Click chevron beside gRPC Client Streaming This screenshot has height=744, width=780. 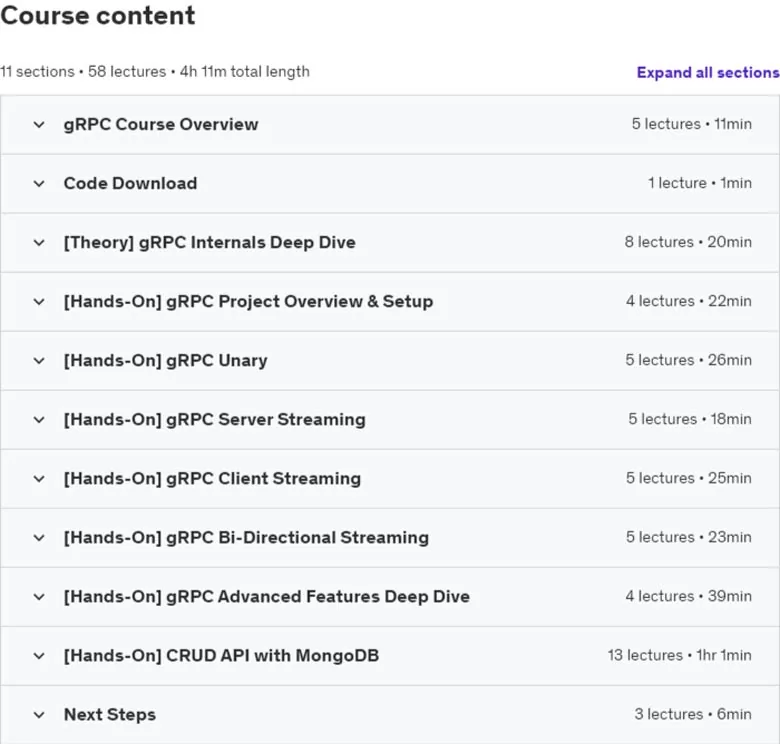point(39,479)
